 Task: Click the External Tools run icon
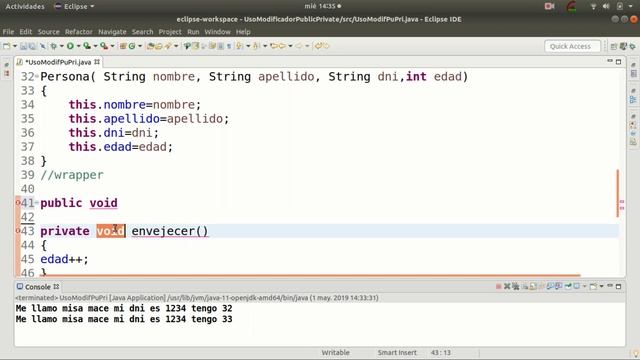pos(104,46)
